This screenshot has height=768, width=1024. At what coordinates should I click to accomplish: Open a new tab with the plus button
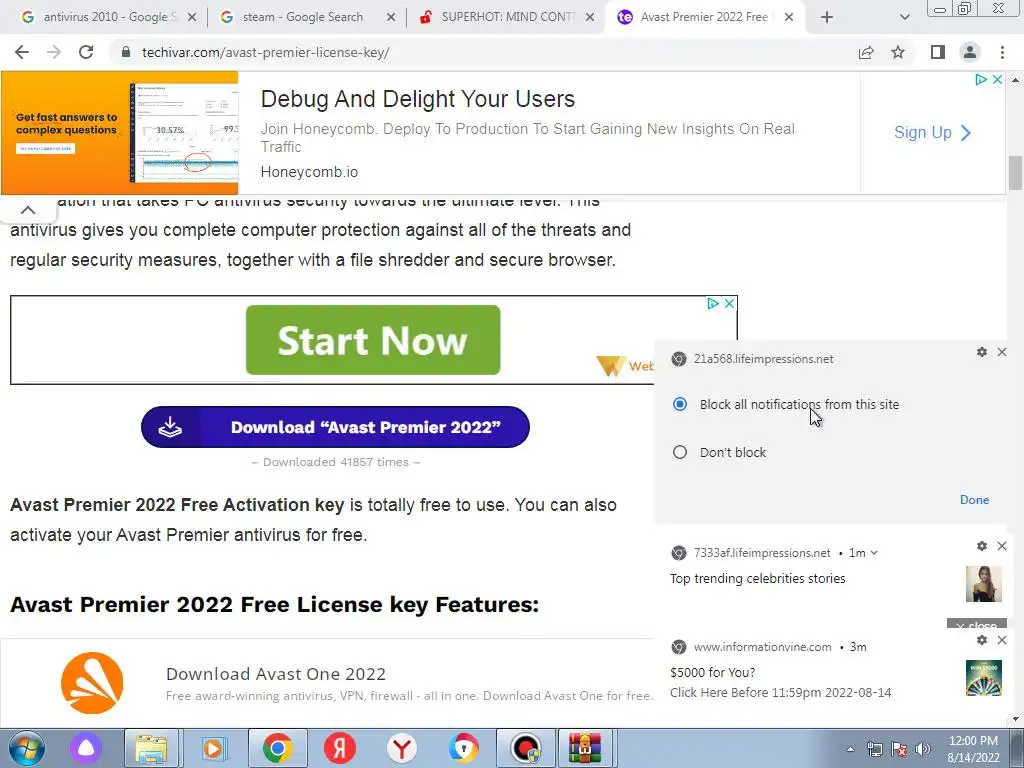click(x=827, y=18)
